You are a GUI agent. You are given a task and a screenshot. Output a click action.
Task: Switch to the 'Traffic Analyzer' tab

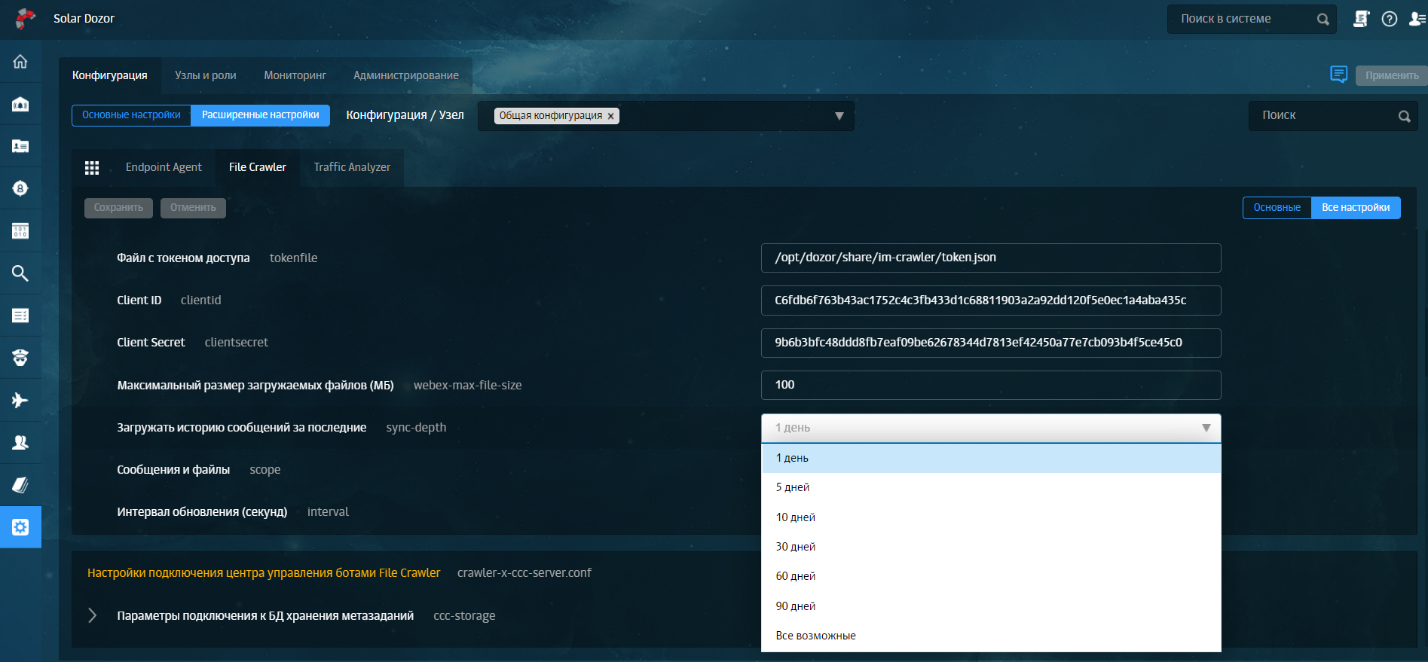[352, 167]
